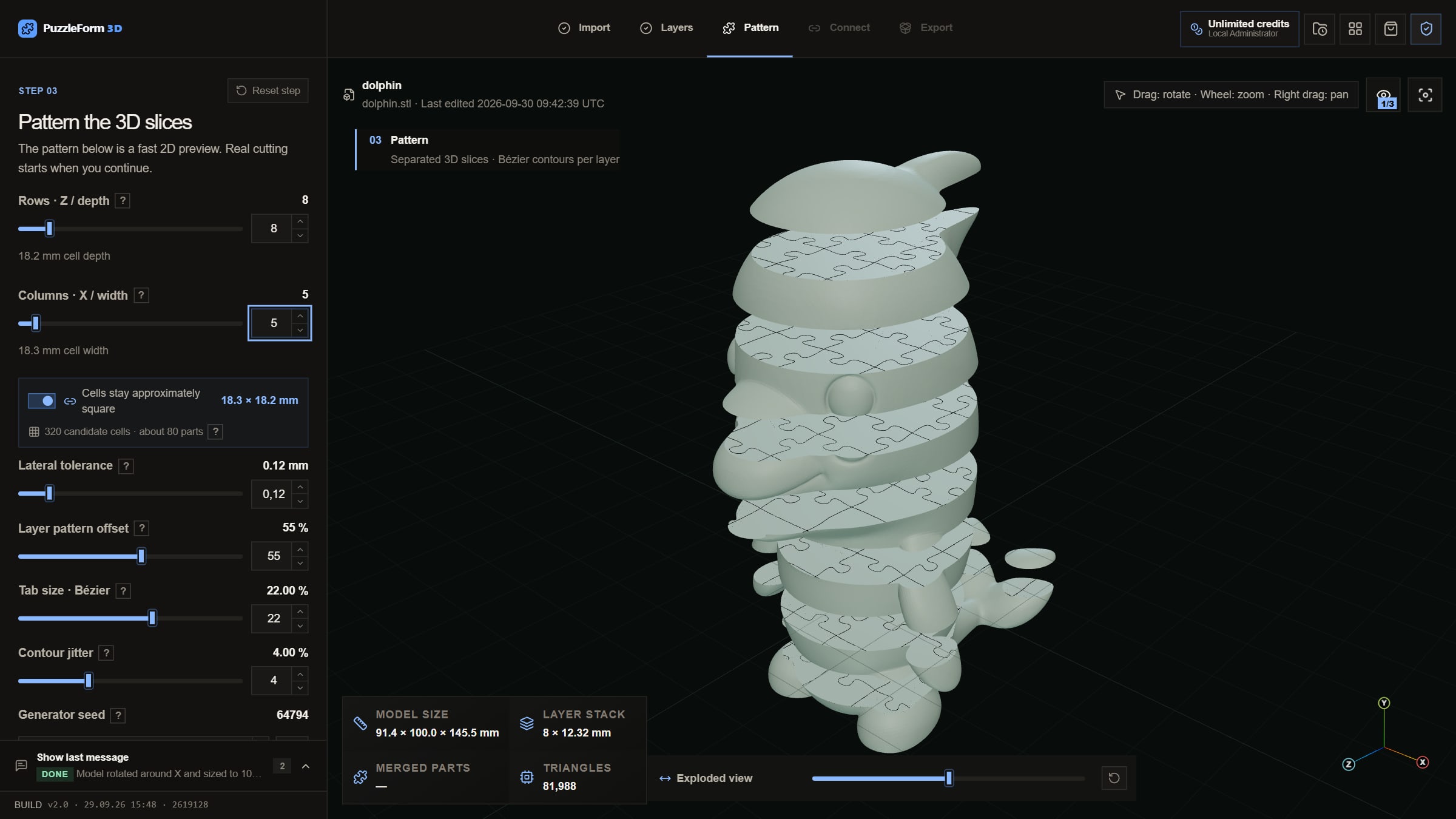Image resolution: width=1456 pixels, height=819 pixels.
Task: Open help for Generator seed
Action: [118, 715]
